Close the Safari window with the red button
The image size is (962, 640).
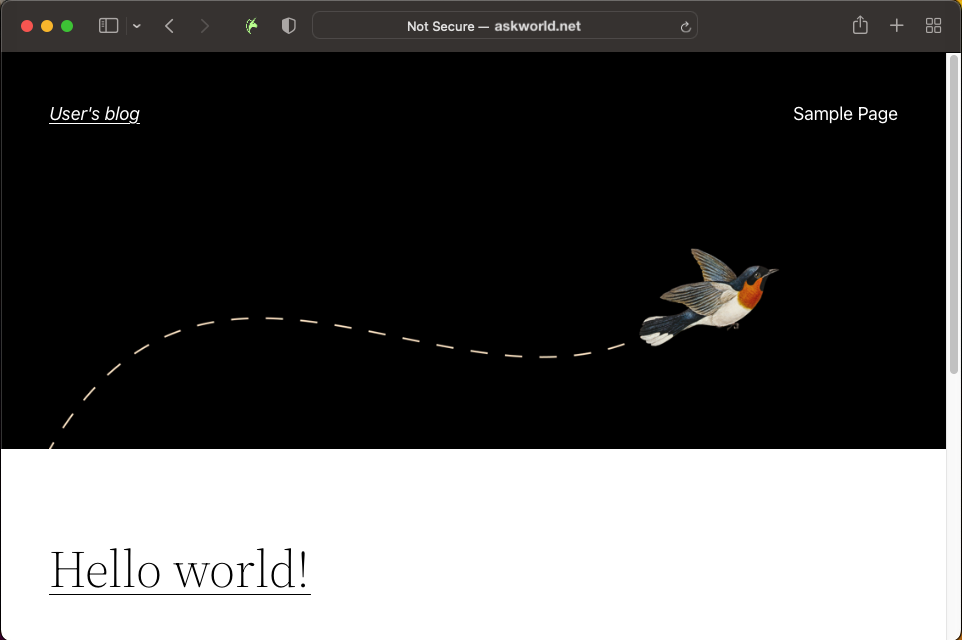click(x=27, y=26)
